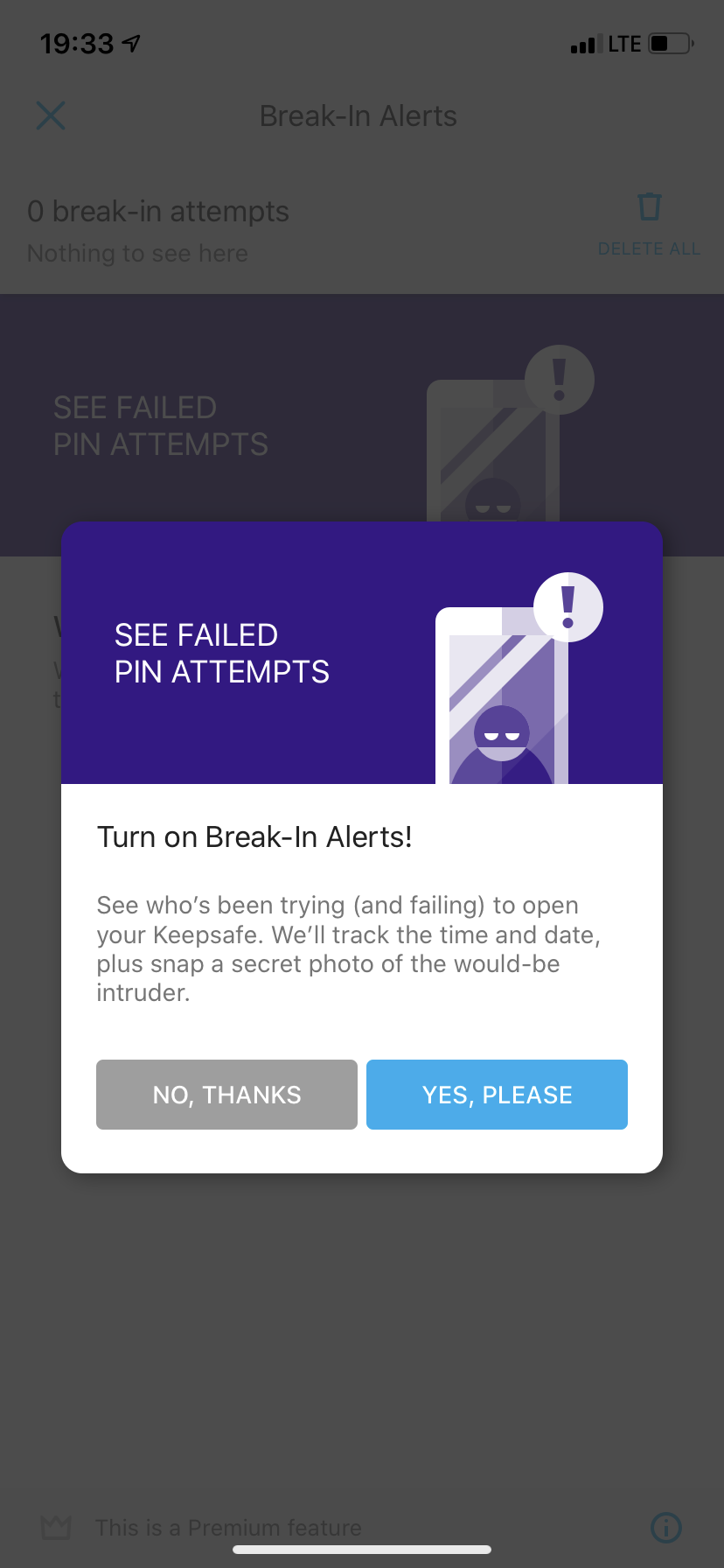This screenshot has height=1568, width=724.
Task: Tap the crown Premium icon
Action: pyautogui.click(x=56, y=1528)
